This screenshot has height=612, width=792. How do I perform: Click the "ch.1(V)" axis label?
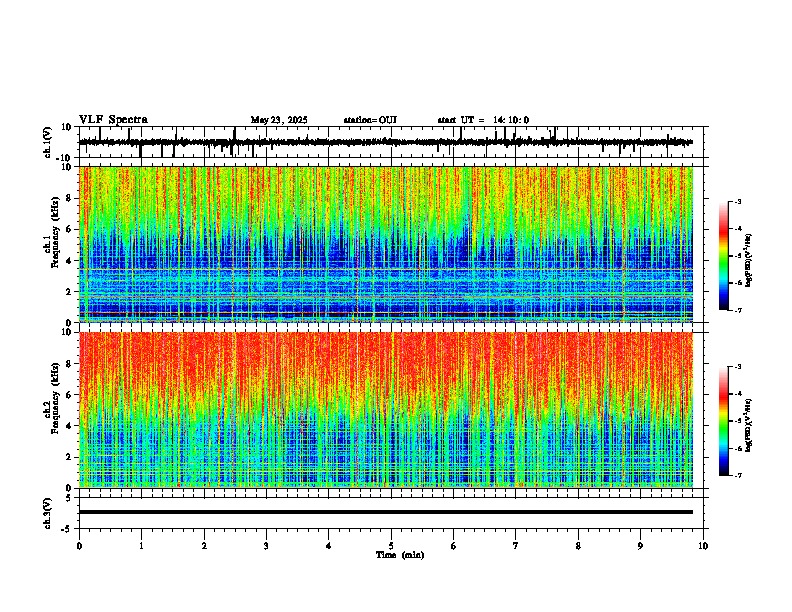pos(48,142)
